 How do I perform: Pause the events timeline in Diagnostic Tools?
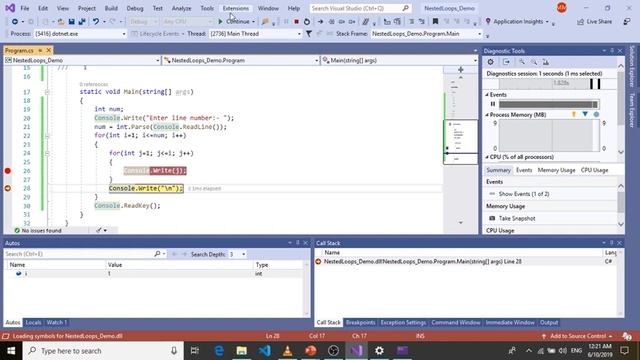[493, 104]
